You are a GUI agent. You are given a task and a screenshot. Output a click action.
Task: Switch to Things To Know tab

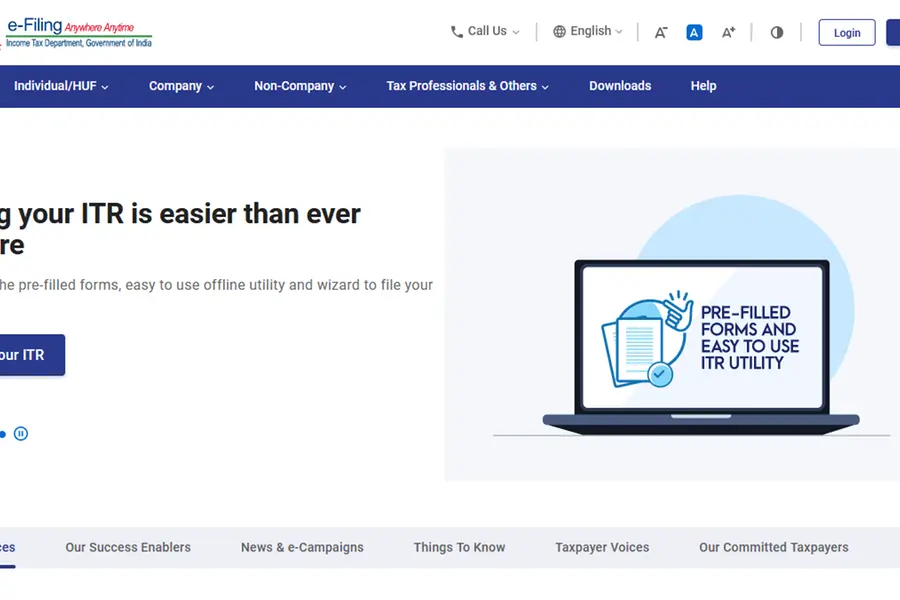[459, 548]
